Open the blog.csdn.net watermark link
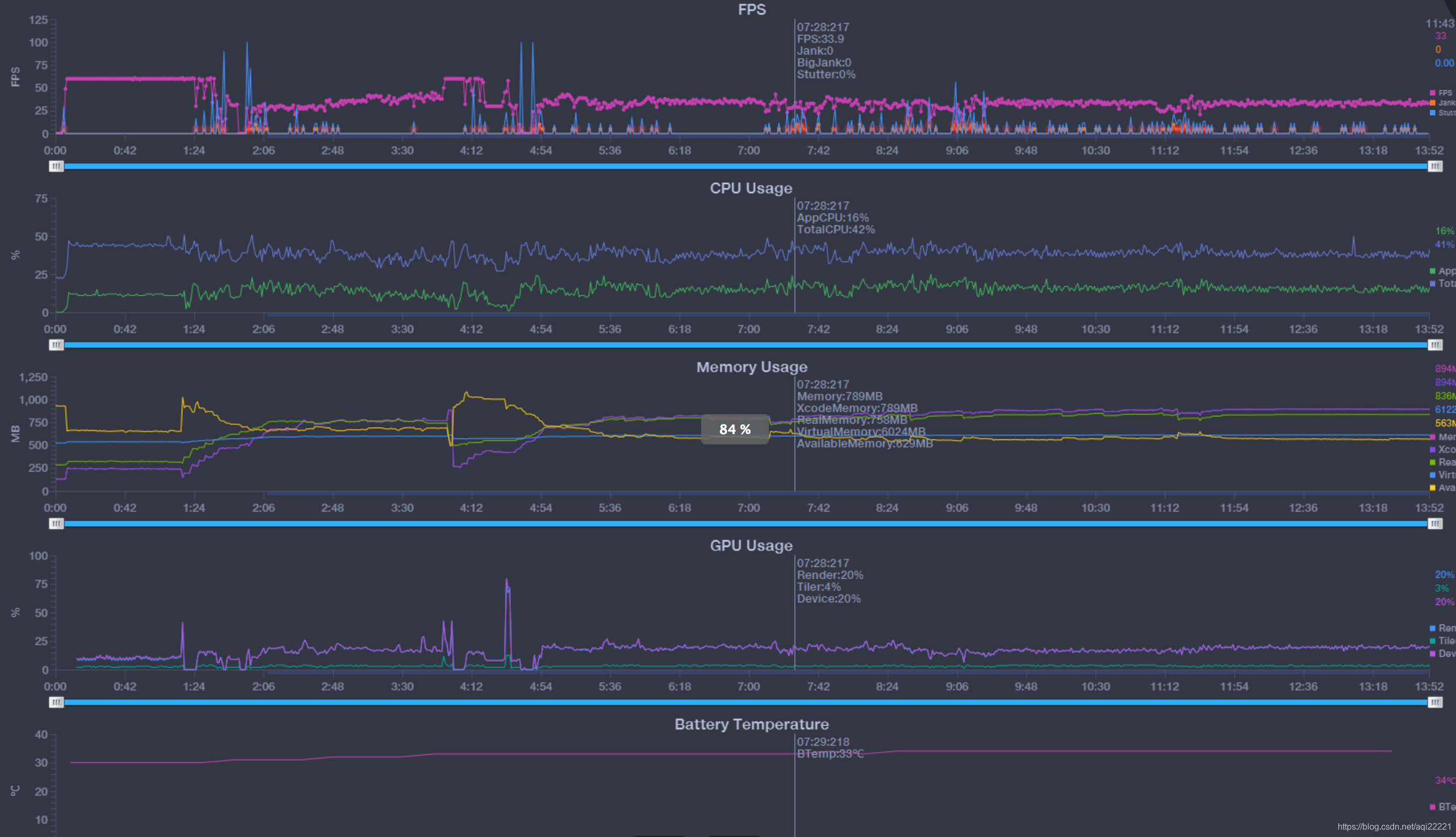 1394,826
